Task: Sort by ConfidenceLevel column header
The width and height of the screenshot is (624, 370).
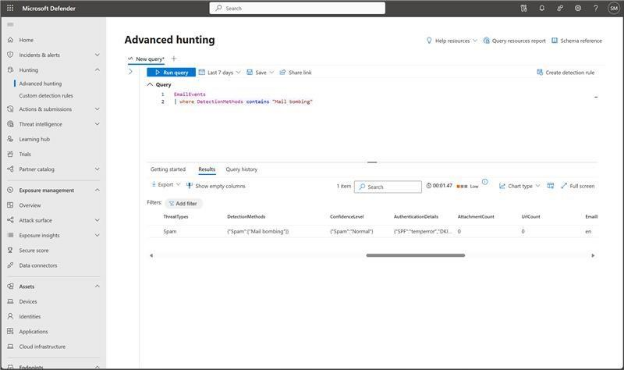Action: coord(347,217)
